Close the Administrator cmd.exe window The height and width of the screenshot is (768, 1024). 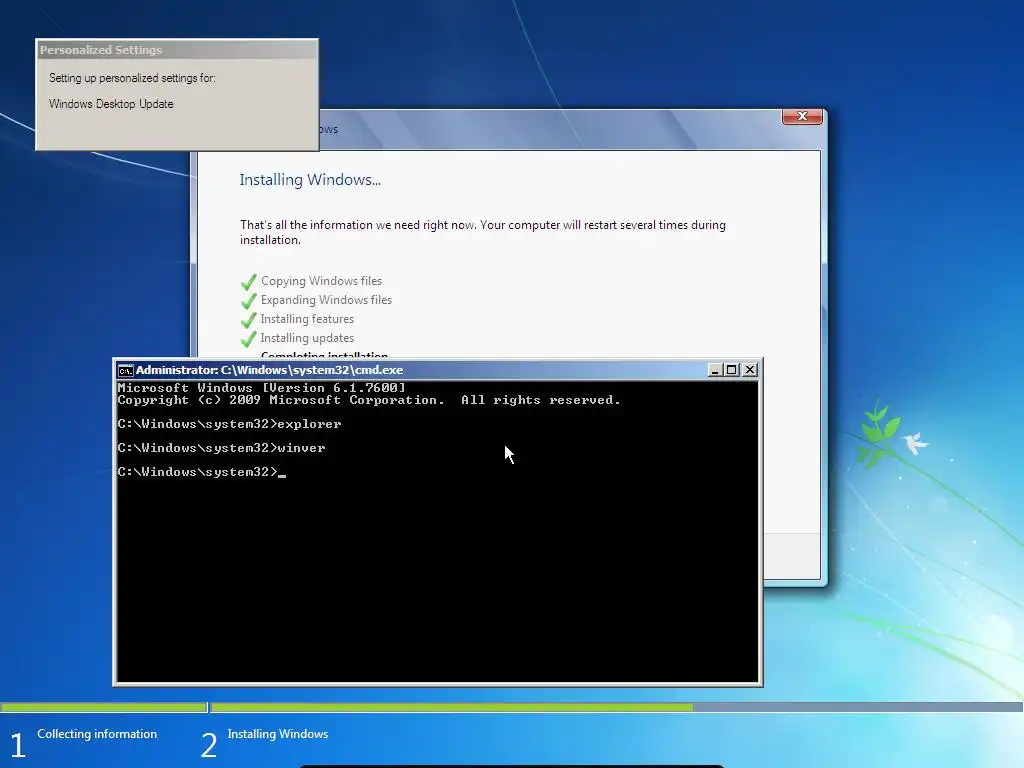750,370
